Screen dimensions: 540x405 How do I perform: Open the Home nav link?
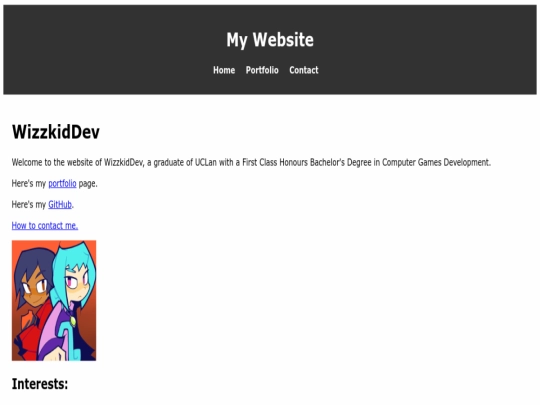[x=224, y=70]
